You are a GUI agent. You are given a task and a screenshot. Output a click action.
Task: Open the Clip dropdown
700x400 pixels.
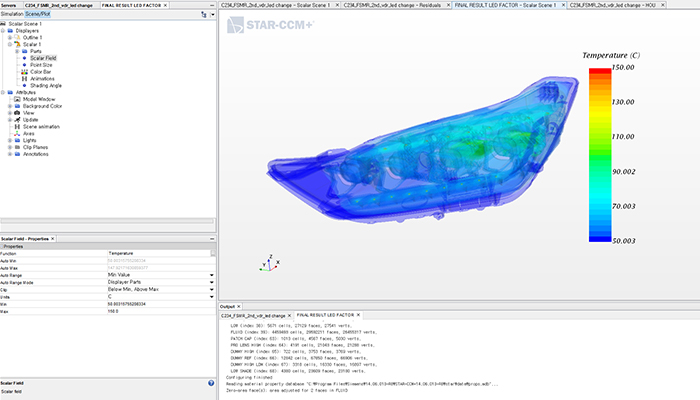click(212, 289)
